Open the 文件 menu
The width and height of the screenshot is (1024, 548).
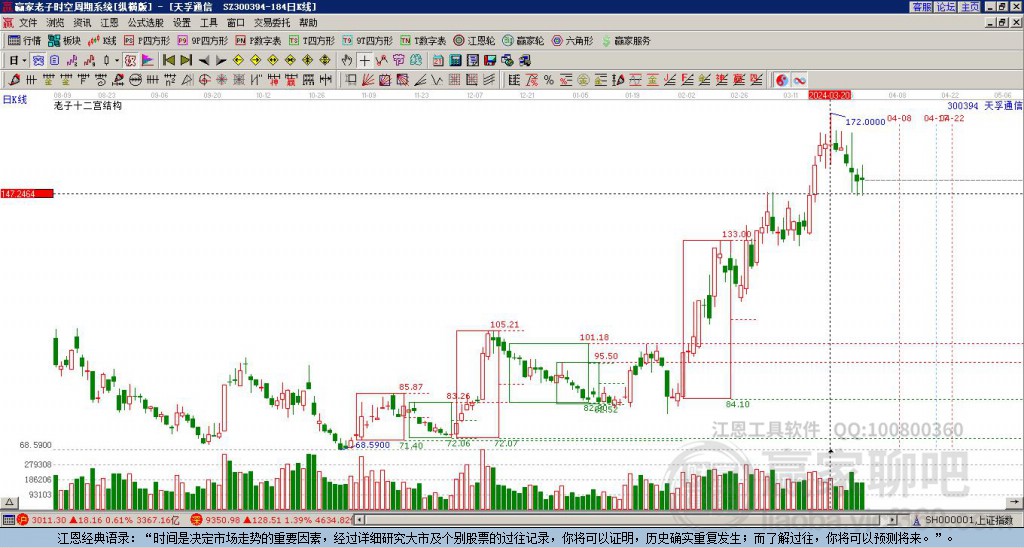(28, 23)
